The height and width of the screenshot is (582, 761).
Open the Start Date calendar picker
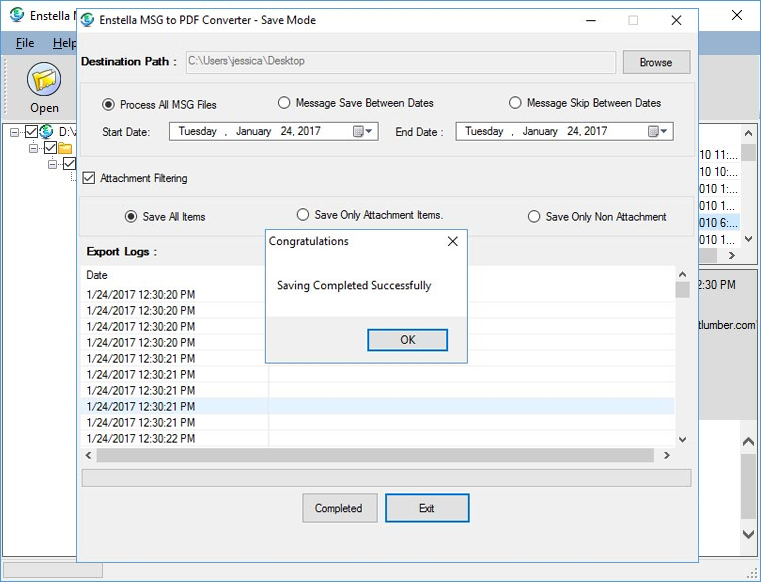362,131
